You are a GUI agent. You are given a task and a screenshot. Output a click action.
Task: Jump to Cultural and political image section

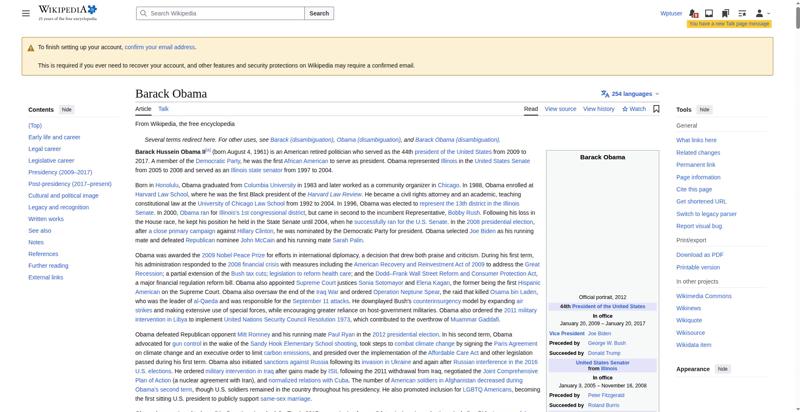pyautogui.click(x=63, y=196)
